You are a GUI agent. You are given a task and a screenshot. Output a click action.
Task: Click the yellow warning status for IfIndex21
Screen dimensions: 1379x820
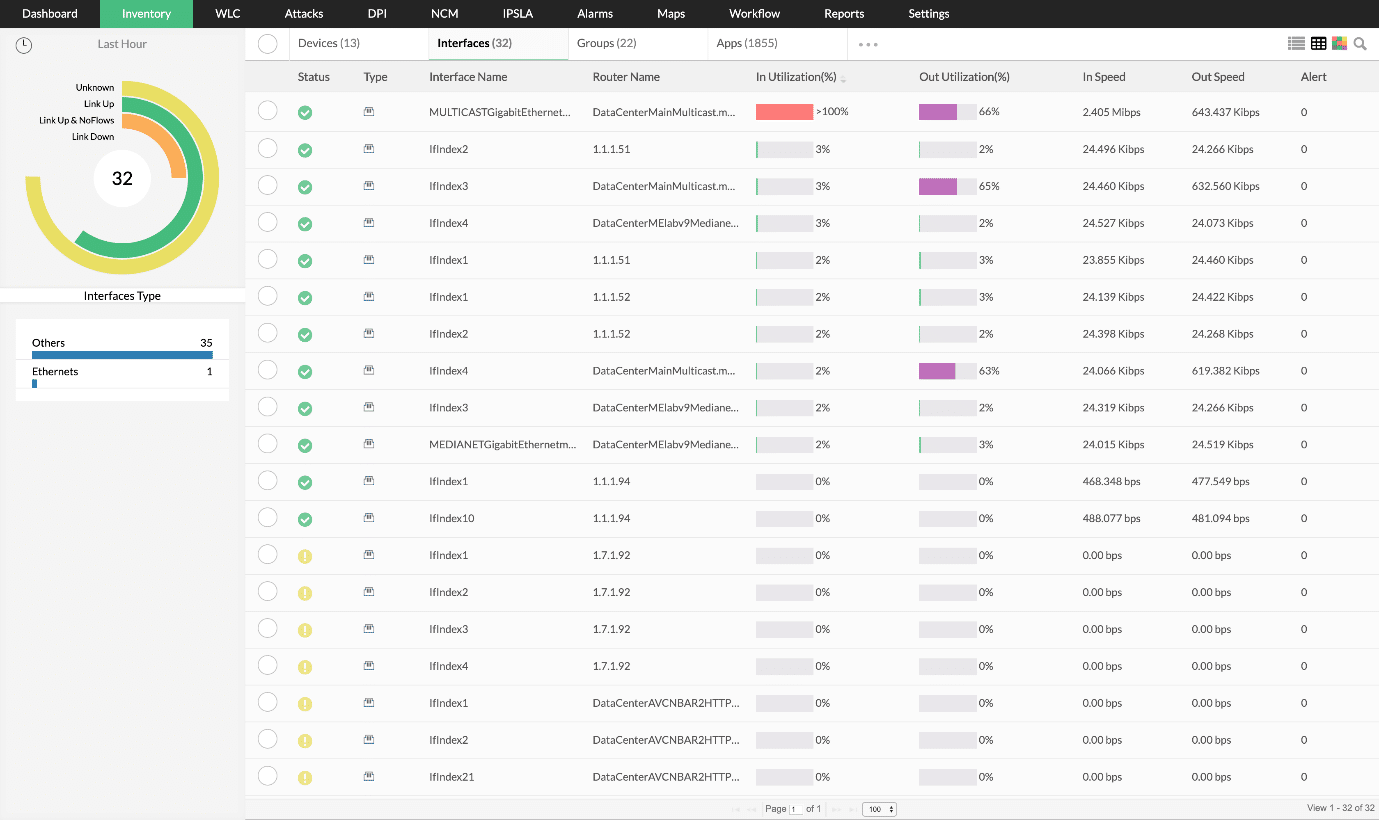tap(305, 777)
